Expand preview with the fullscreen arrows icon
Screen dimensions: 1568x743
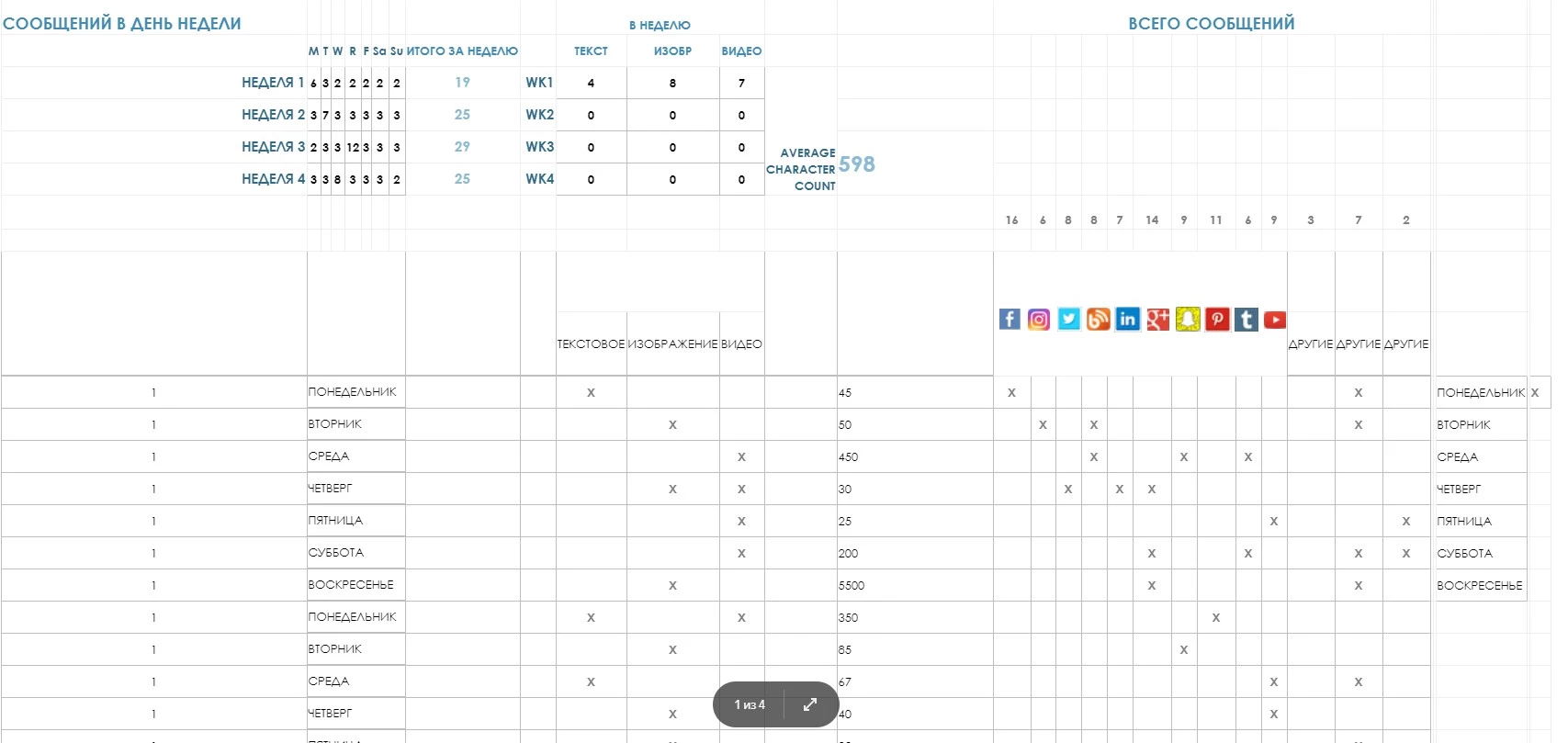coord(810,704)
